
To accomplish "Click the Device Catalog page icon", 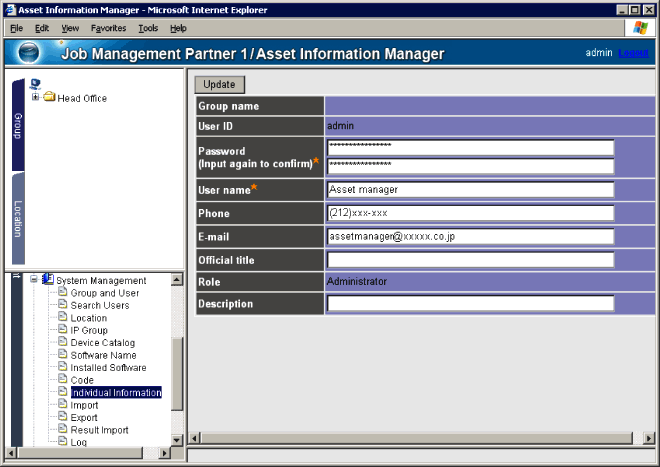I will pyautogui.click(x=62, y=343).
